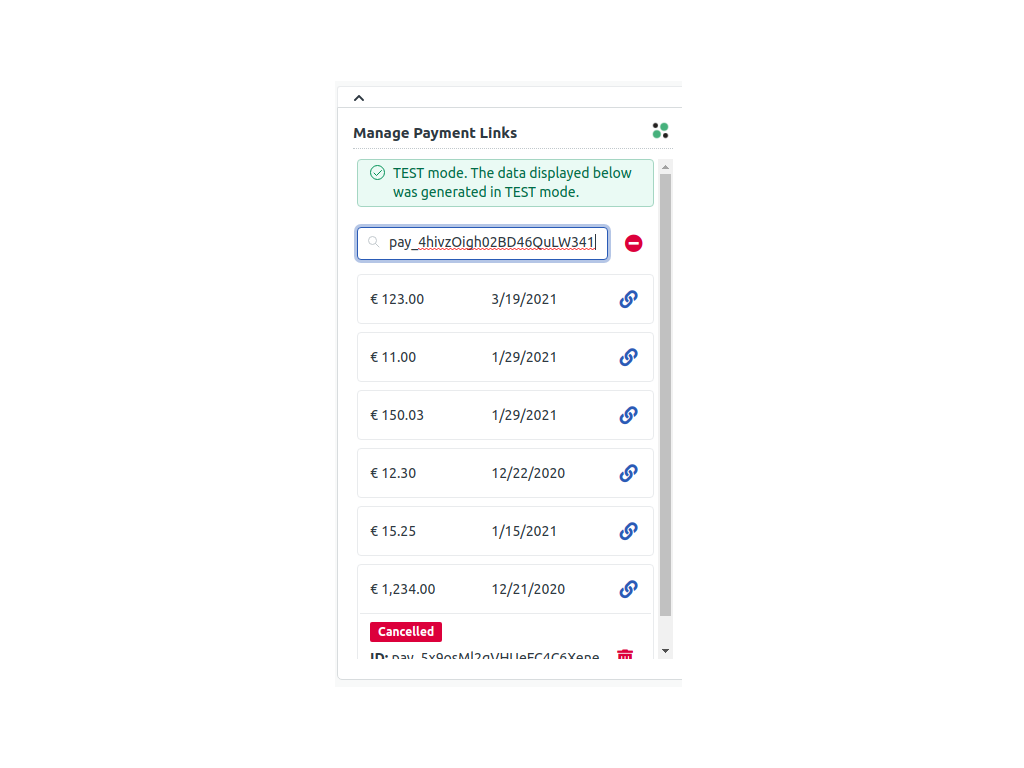
Task: Collapse the panel with the top chevron
Action: tap(359, 98)
